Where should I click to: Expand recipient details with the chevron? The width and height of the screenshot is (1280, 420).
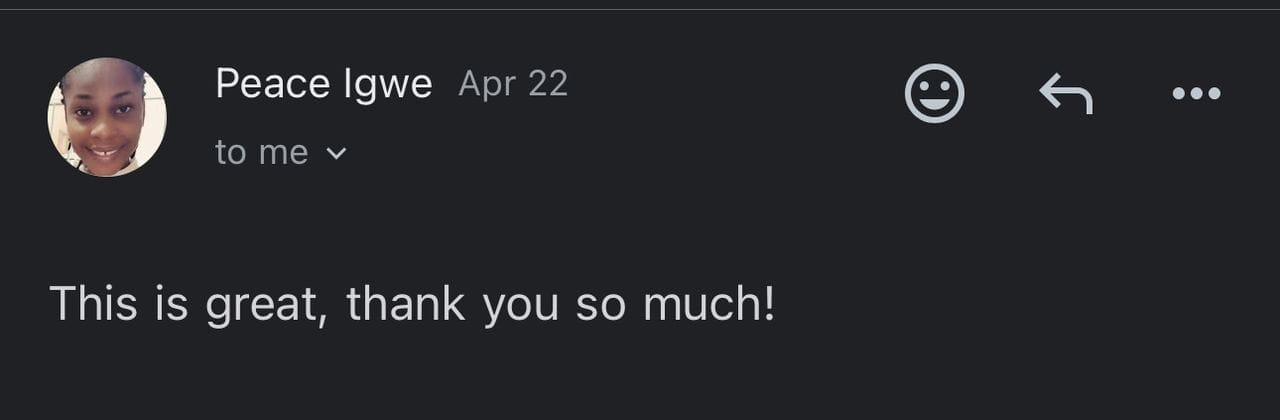[x=336, y=154]
